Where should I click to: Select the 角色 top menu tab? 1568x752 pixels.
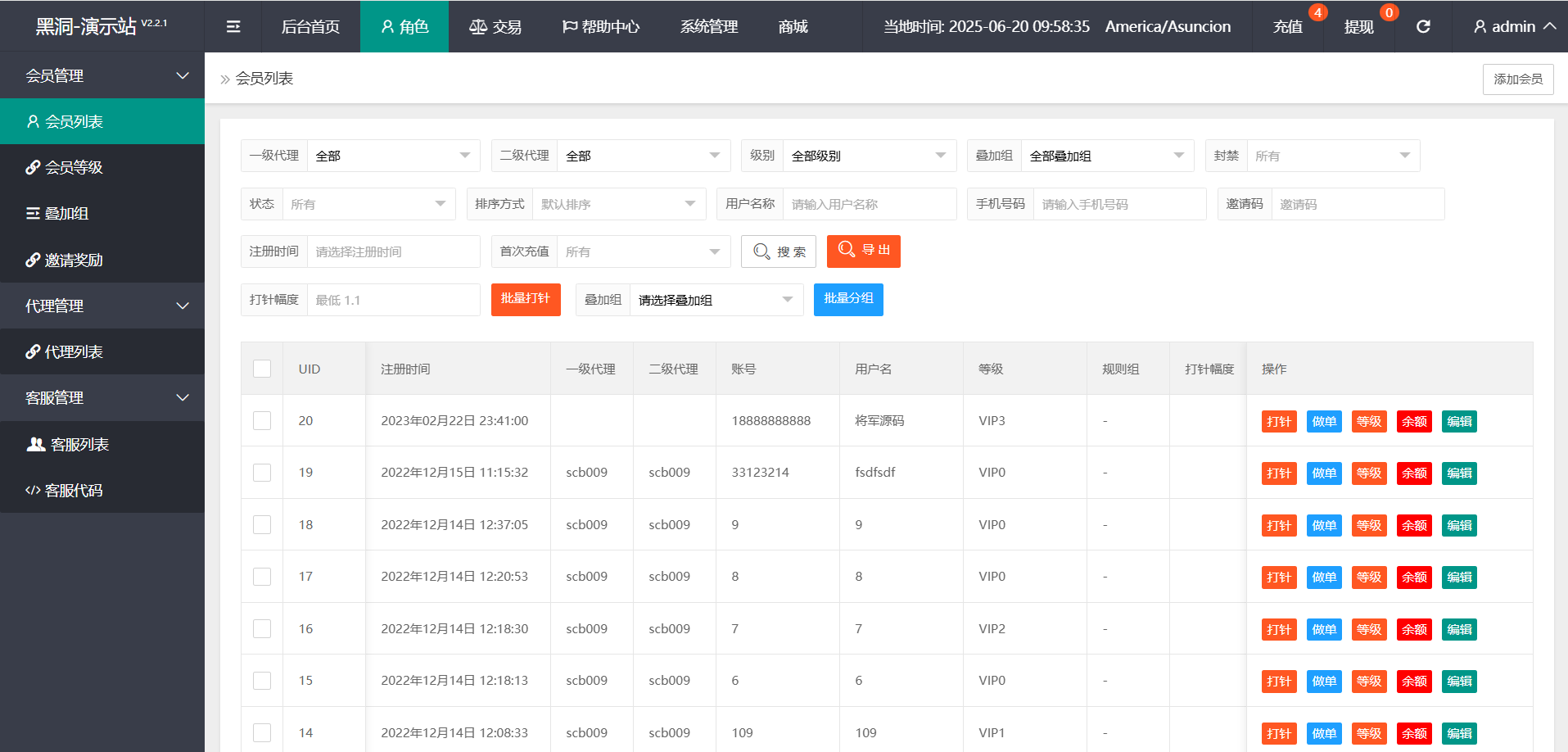(404, 26)
